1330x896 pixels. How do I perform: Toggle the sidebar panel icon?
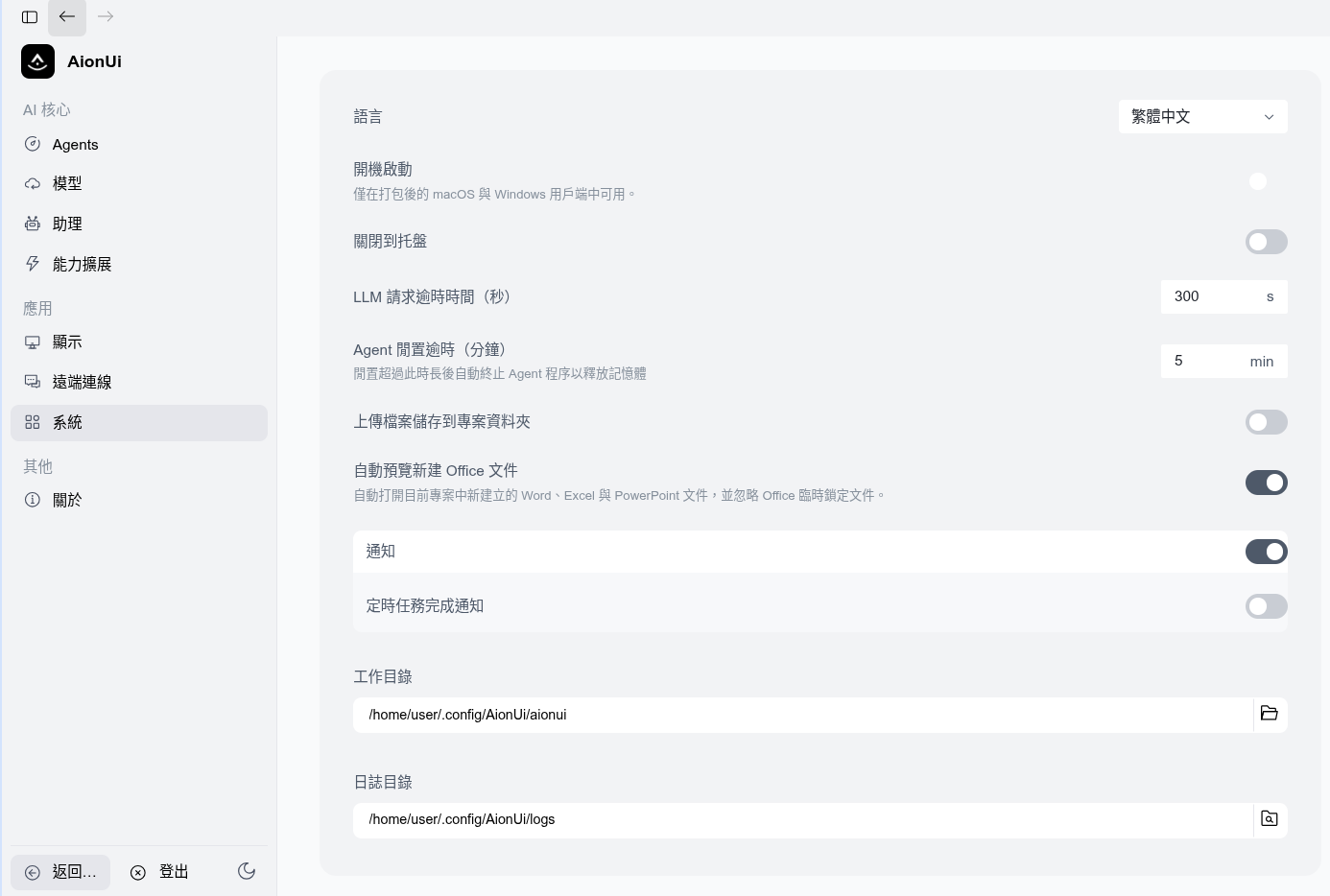point(30,17)
